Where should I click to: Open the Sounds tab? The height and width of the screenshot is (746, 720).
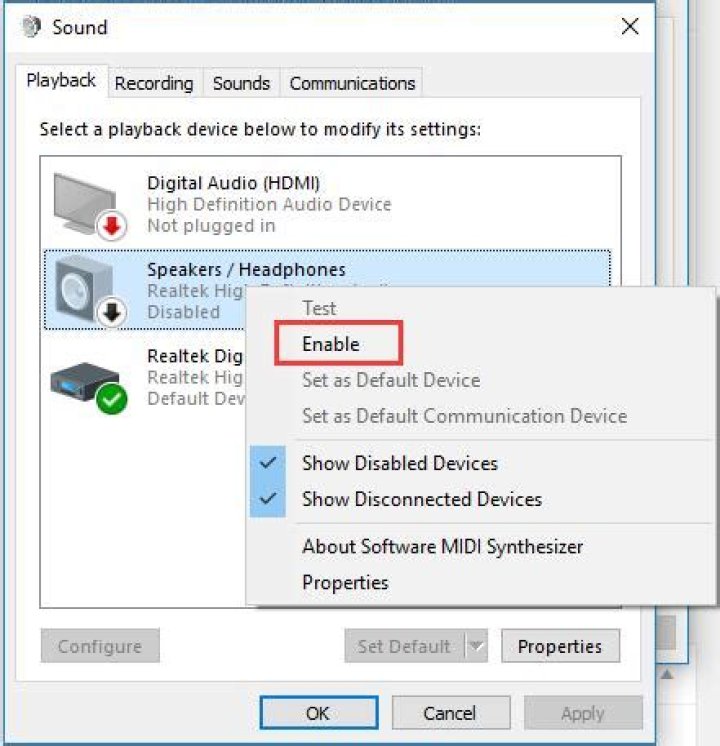241,83
